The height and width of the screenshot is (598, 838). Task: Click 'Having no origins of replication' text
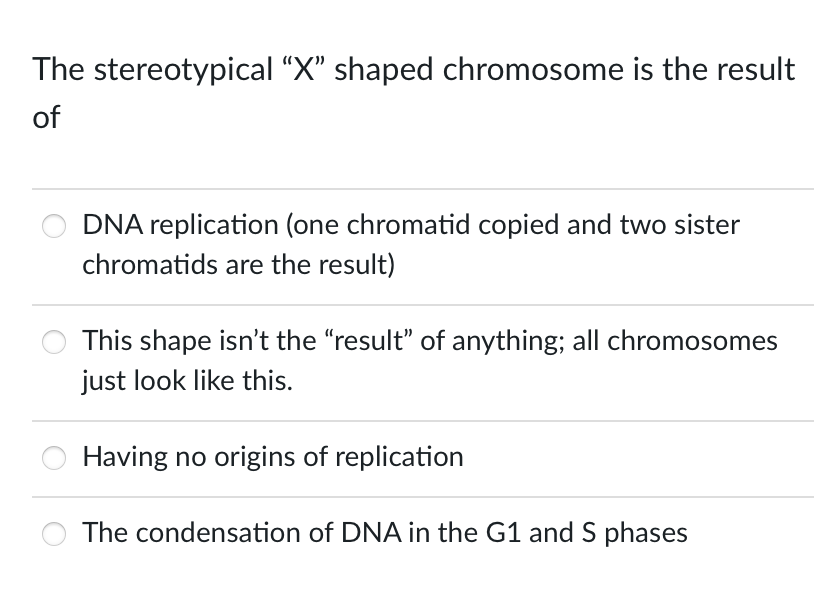tap(272, 457)
